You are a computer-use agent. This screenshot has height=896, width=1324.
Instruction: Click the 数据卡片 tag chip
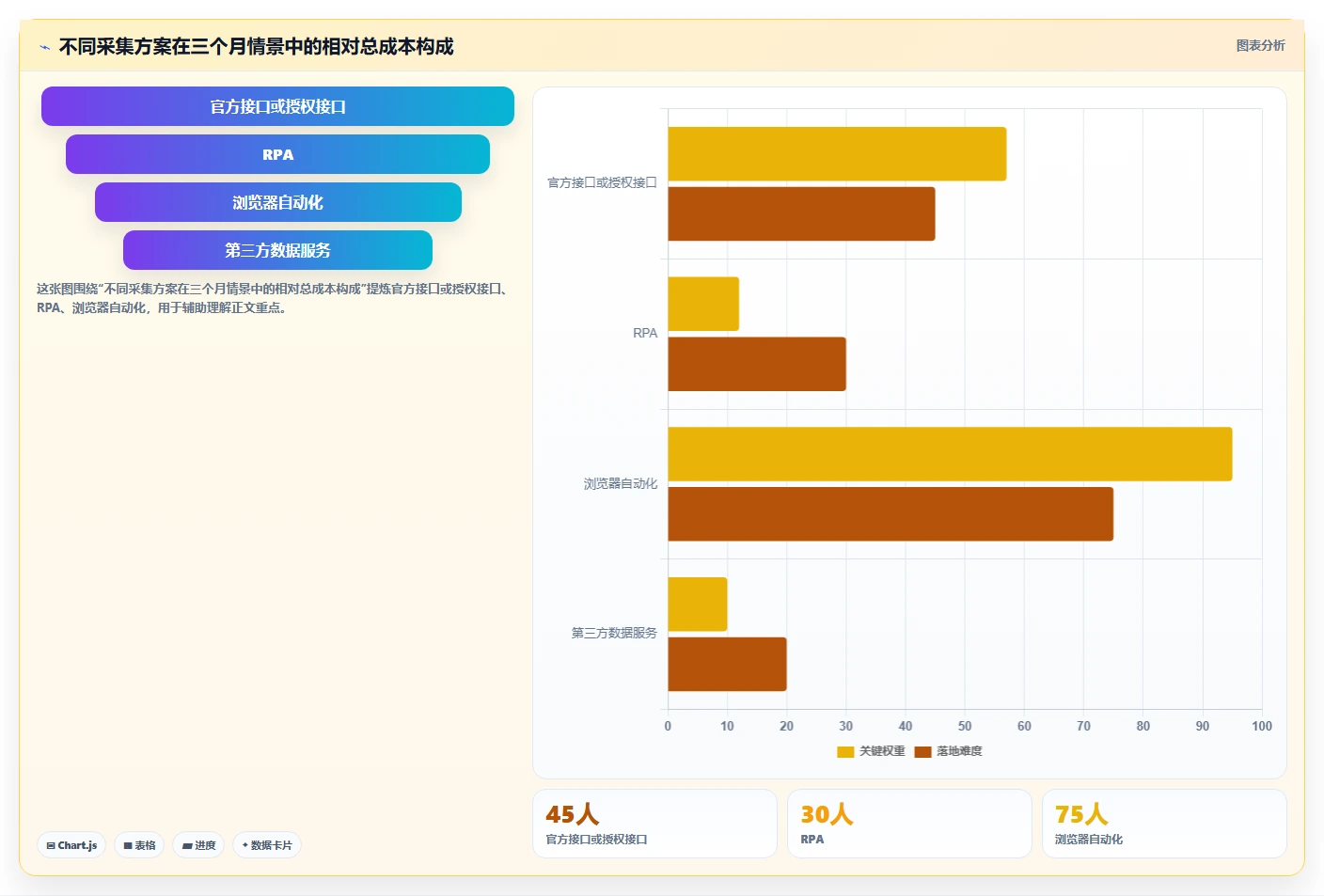coord(267,845)
